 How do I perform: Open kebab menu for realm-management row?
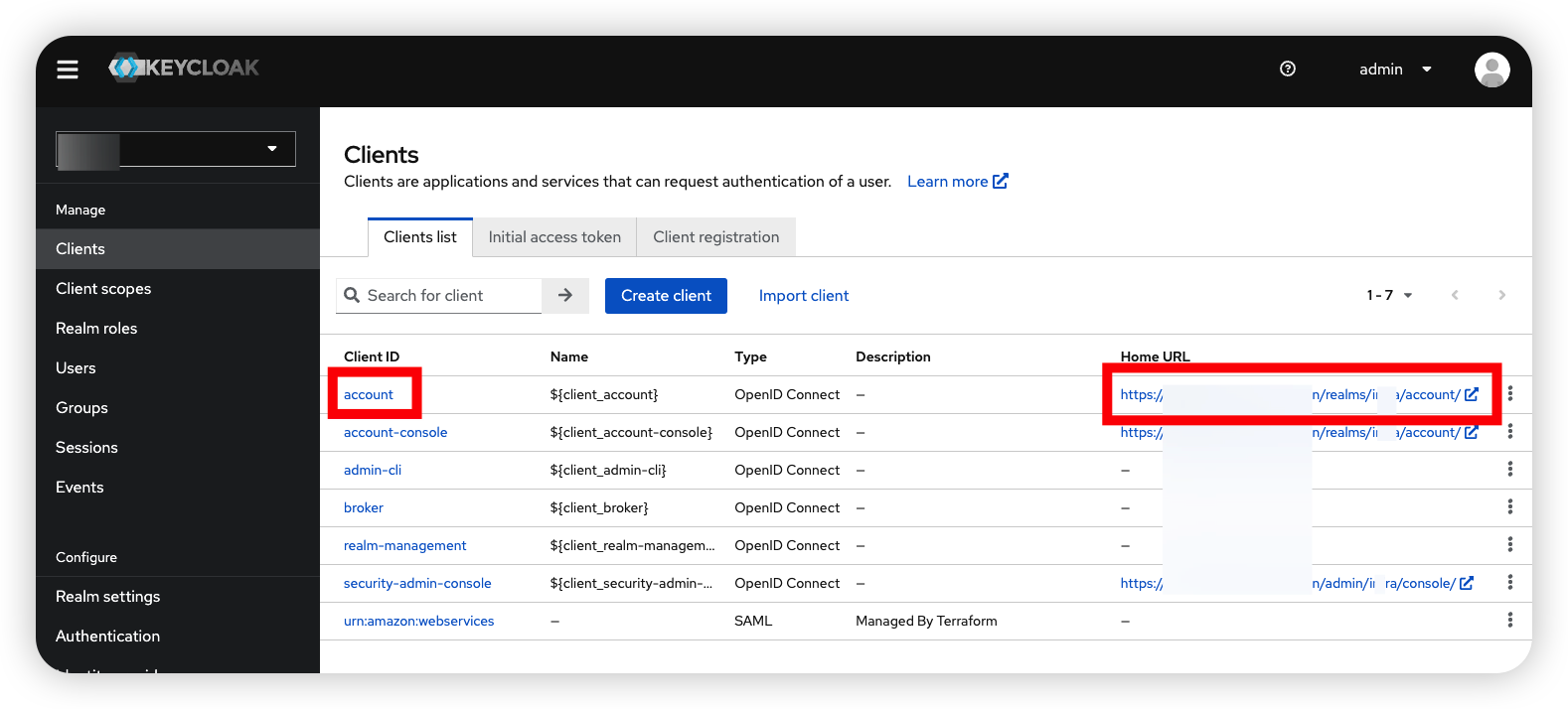pyautogui.click(x=1510, y=545)
